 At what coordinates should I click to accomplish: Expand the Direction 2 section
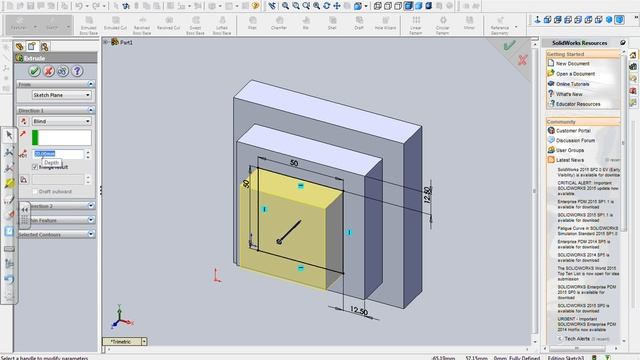pyautogui.click(x=91, y=206)
